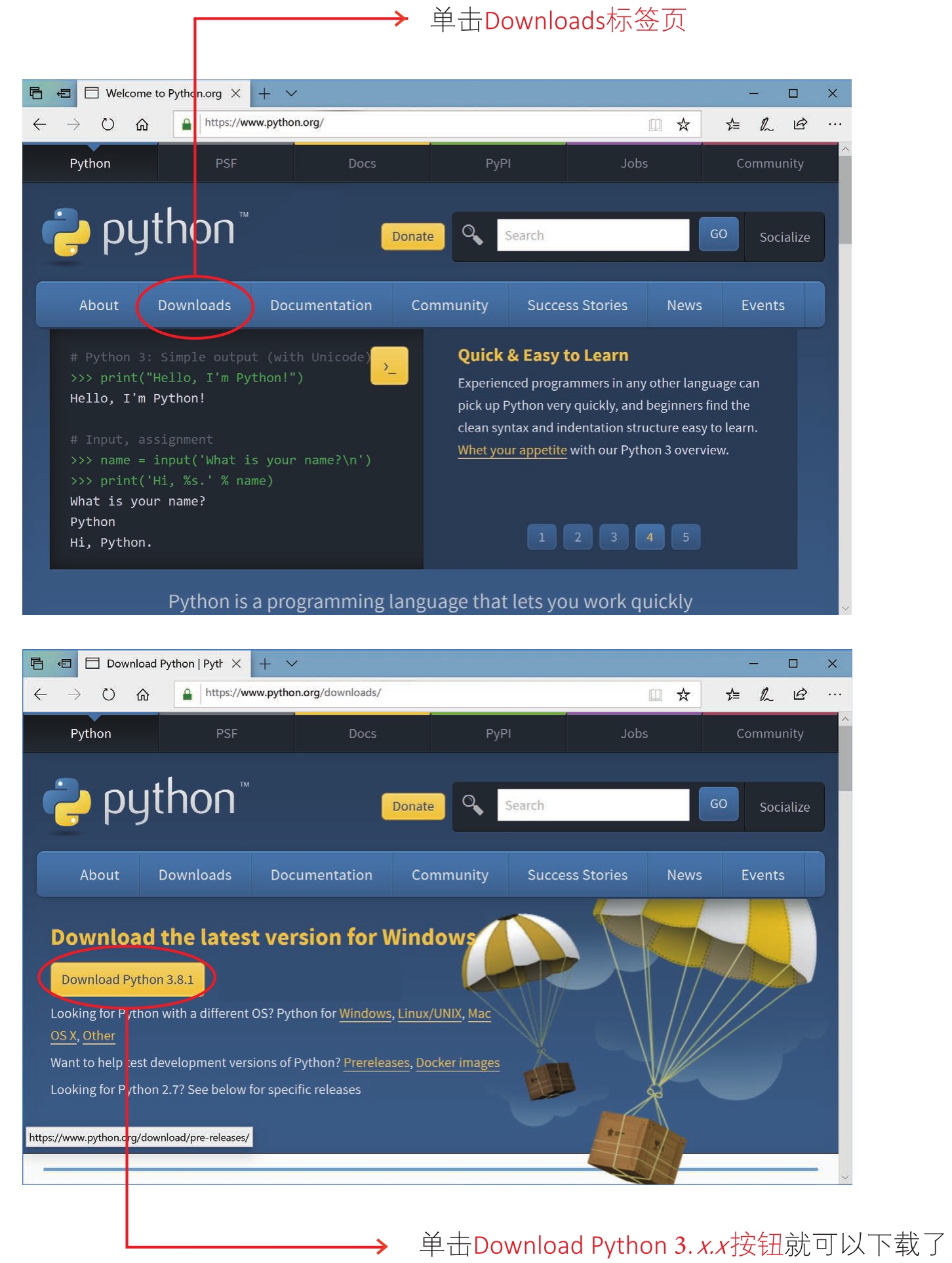
Task: Click Home icon in top browser window
Action: [142, 124]
